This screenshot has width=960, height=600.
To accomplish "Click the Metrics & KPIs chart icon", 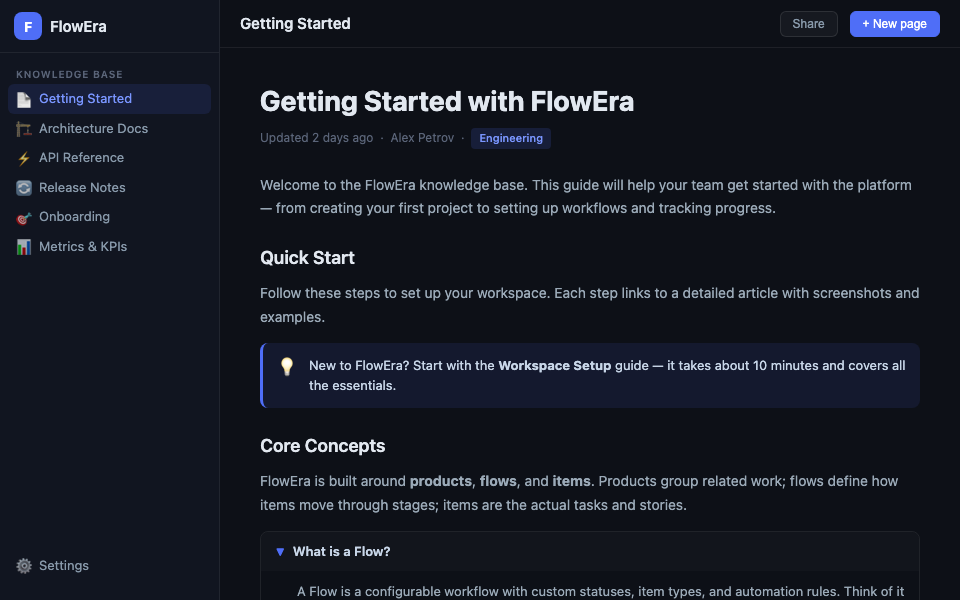I will click(24, 247).
